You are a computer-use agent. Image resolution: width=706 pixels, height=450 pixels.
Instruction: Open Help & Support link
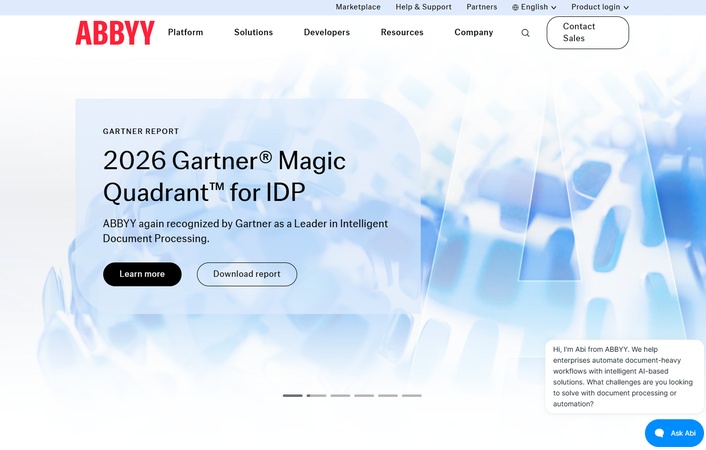pyautogui.click(x=423, y=7)
